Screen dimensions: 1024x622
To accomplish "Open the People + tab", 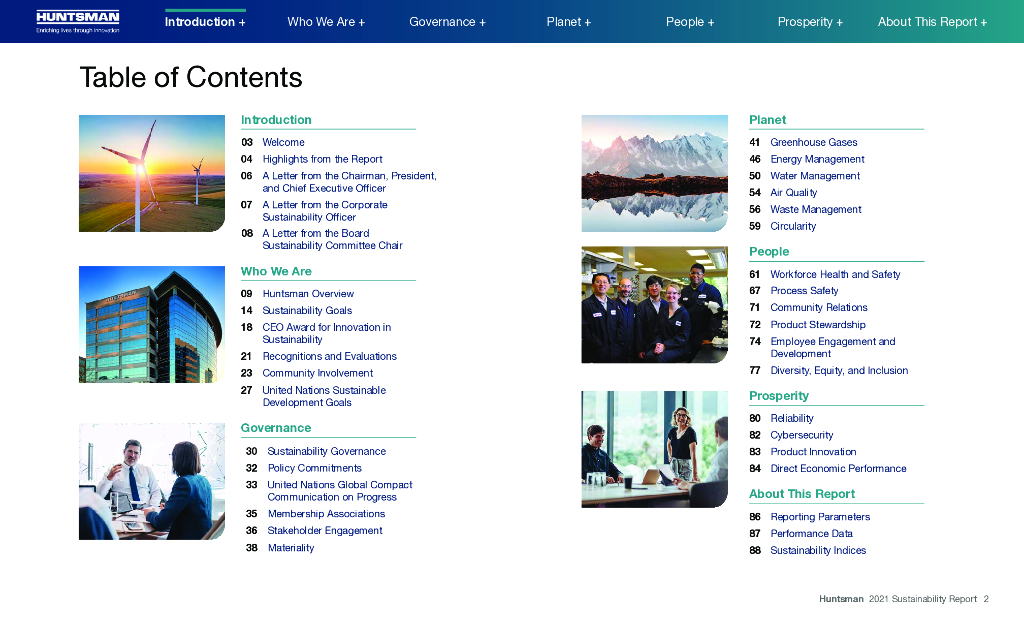I will click(x=690, y=22).
